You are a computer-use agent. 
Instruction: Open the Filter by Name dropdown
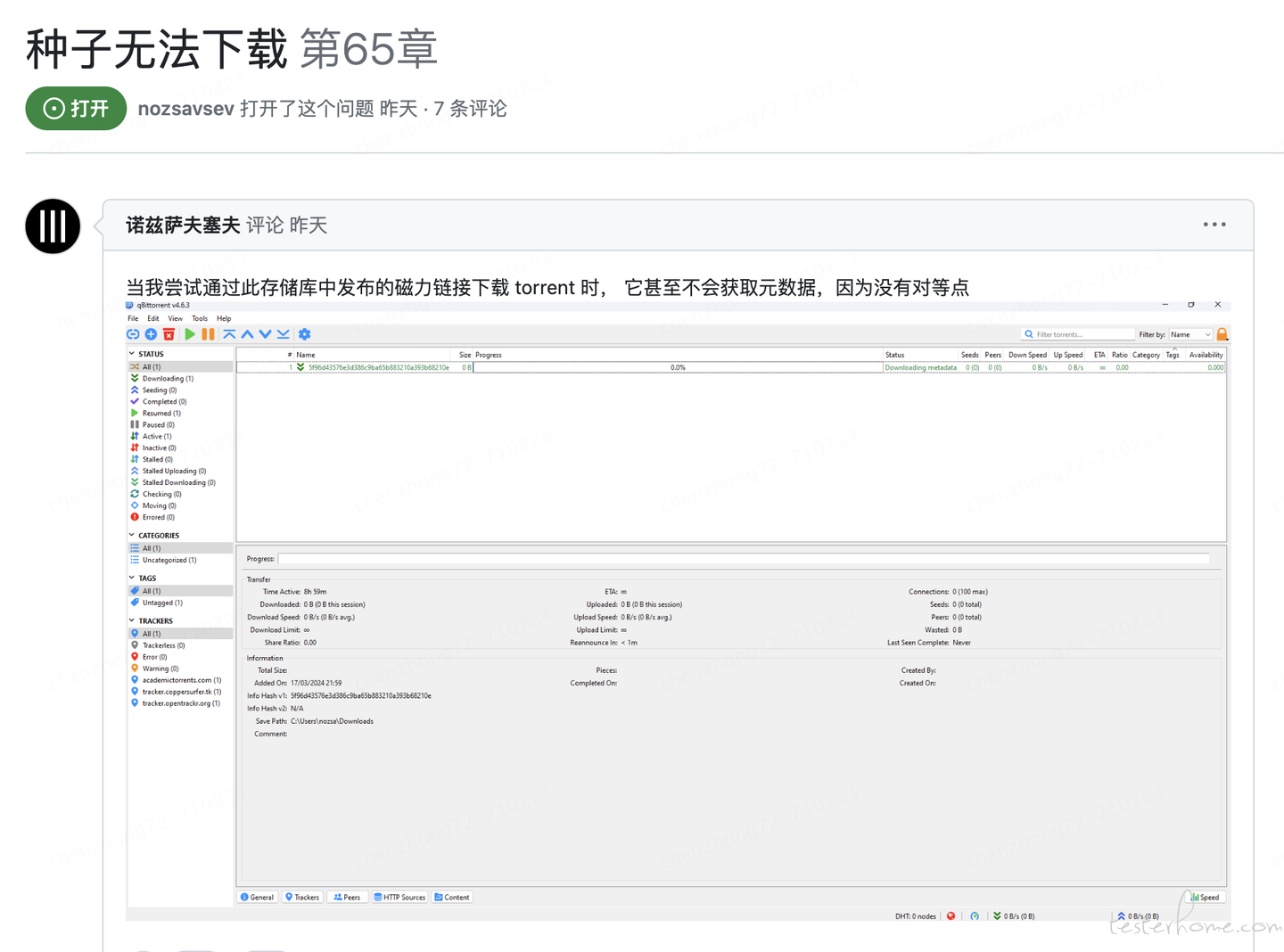coord(1191,334)
